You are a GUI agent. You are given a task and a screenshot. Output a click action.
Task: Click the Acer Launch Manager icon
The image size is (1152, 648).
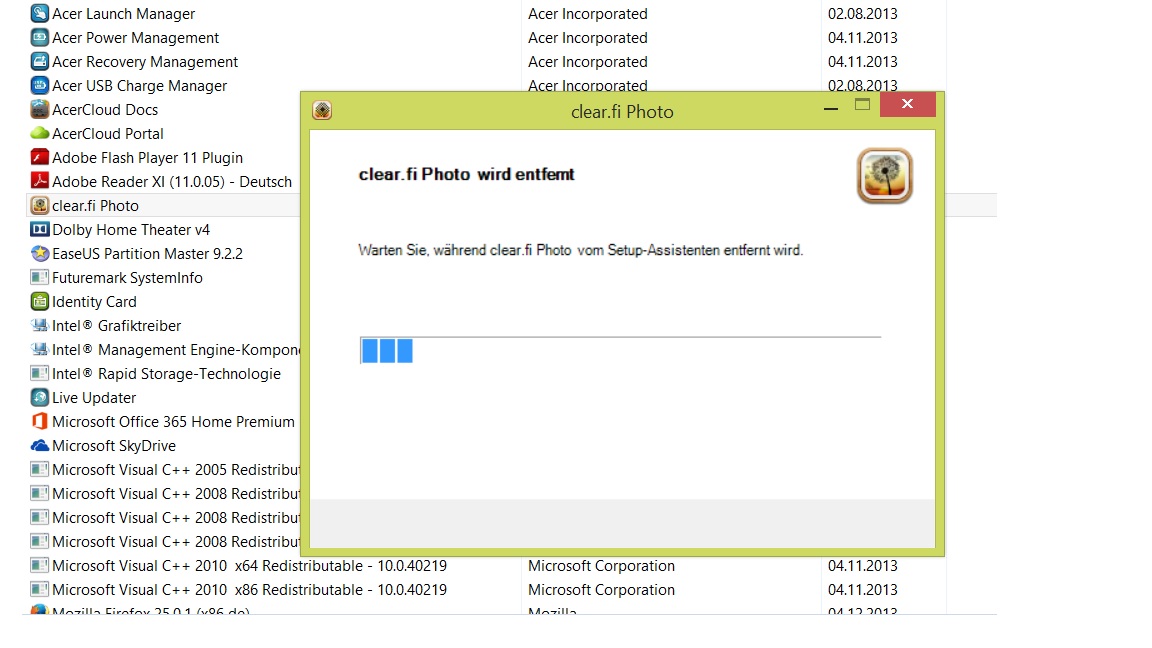40,13
